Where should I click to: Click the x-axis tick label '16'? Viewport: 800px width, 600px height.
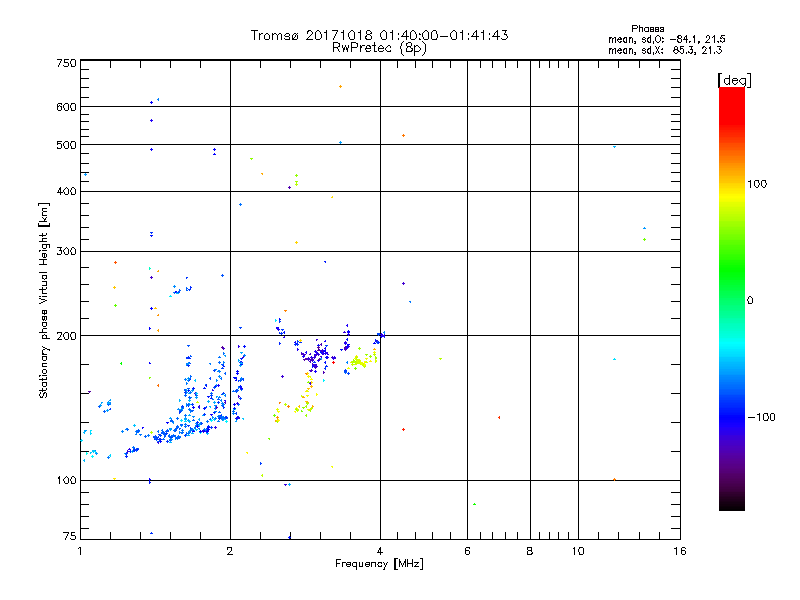point(680,551)
